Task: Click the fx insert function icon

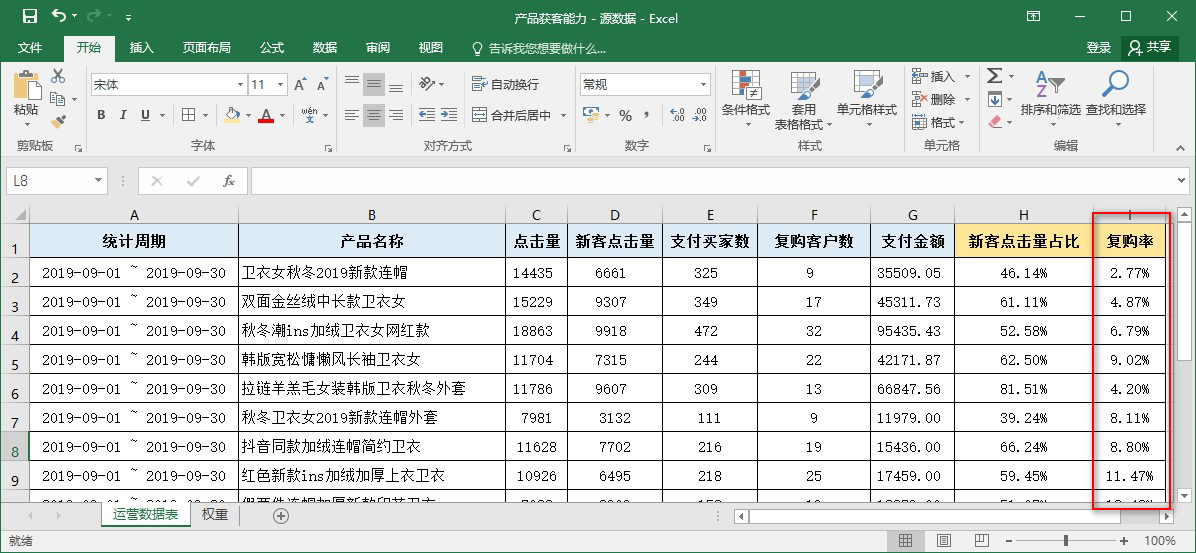Action: tap(229, 181)
